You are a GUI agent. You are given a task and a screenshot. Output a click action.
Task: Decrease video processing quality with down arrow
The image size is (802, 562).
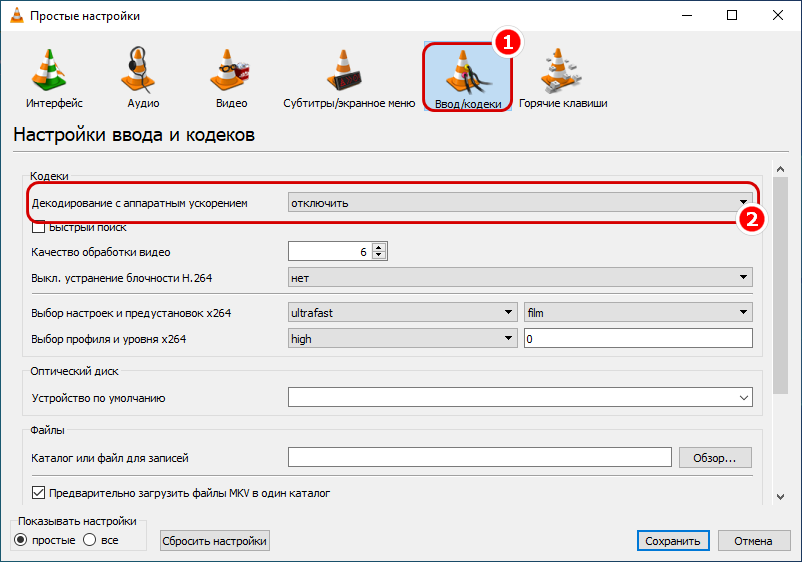[378, 255]
